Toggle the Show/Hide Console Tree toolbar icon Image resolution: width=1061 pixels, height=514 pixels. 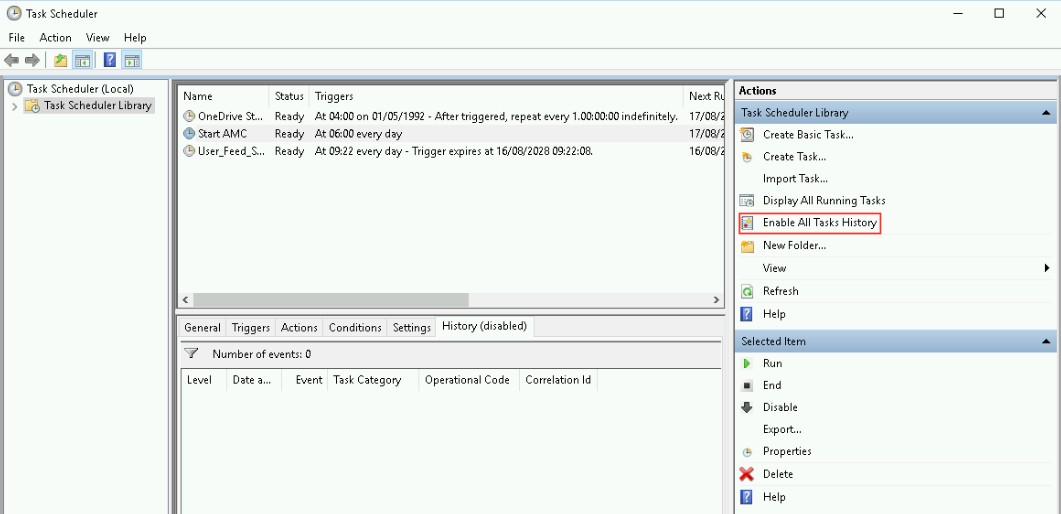click(x=83, y=60)
